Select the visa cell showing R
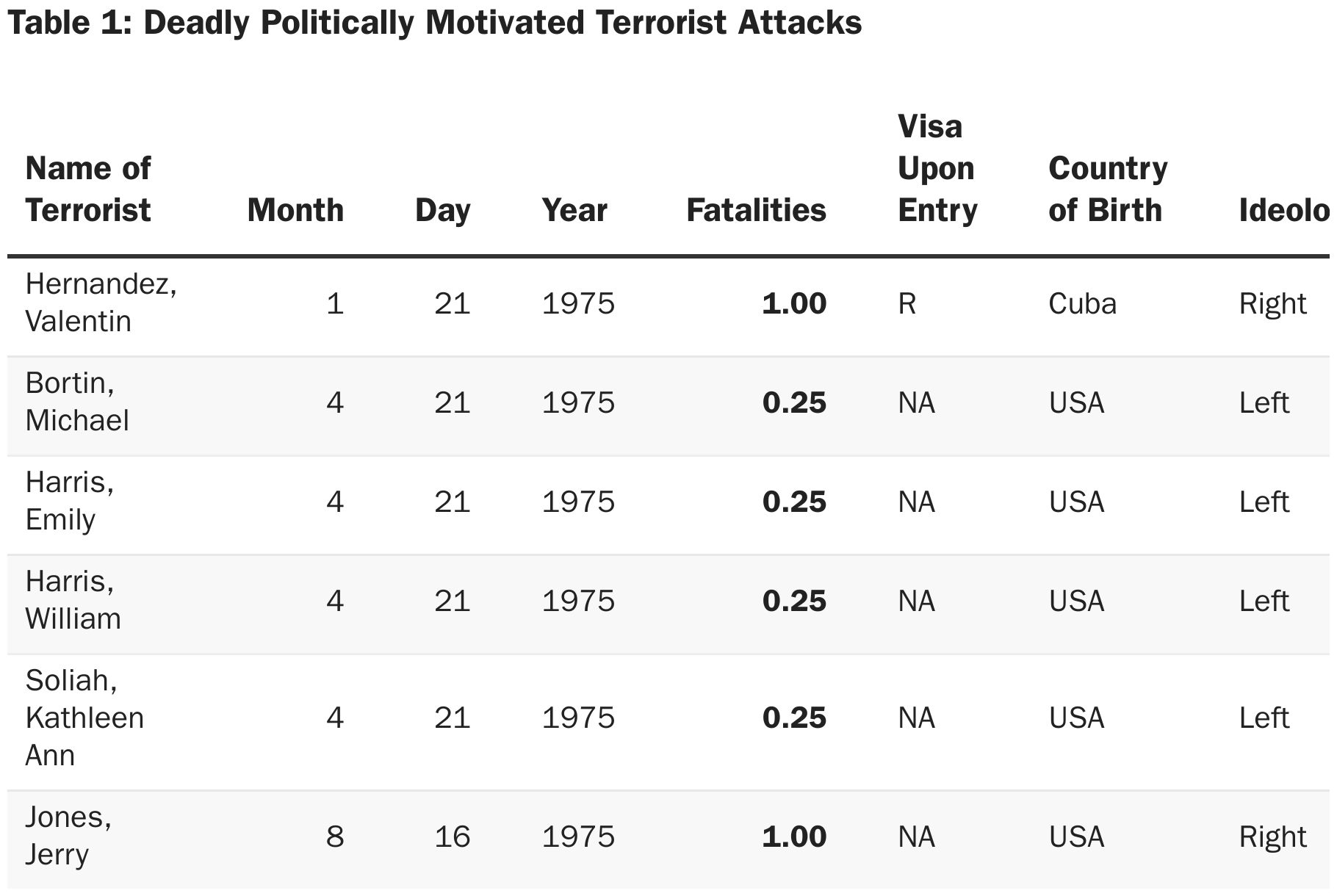This screenshot has width=1337, height=896. pos(907,303)
